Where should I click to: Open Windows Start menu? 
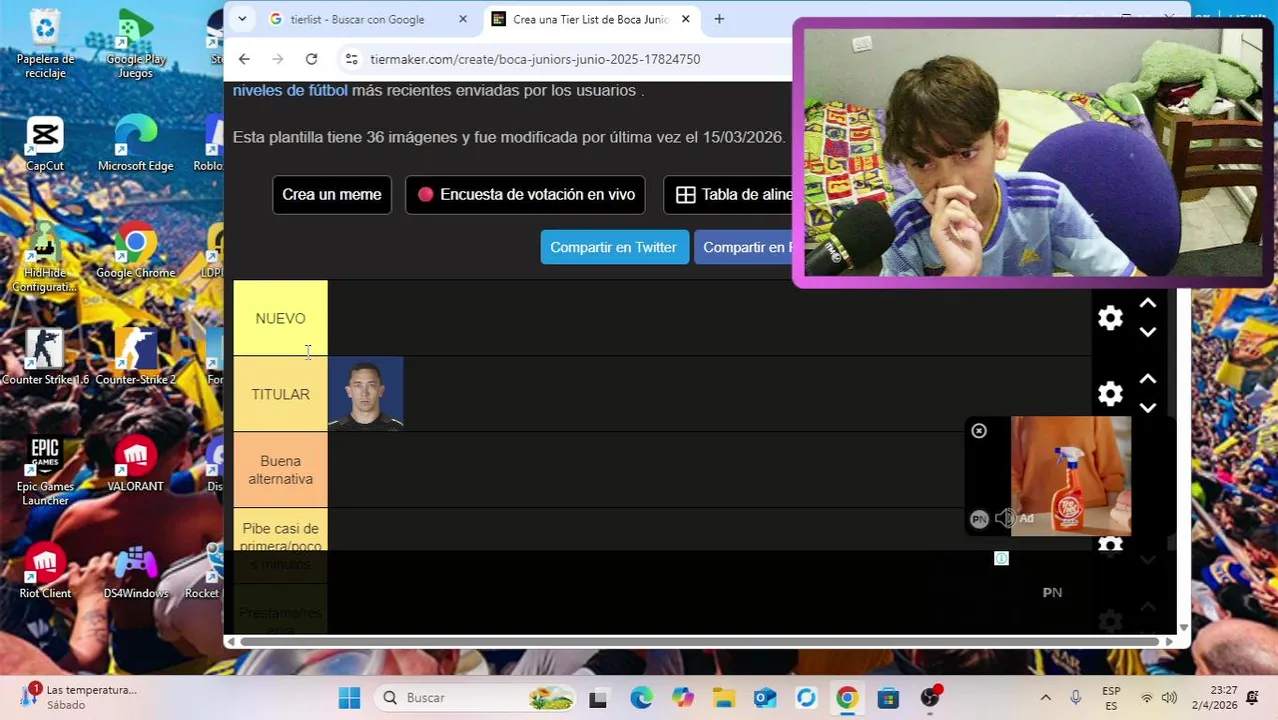pyautogui.click(x=349, y=698)
